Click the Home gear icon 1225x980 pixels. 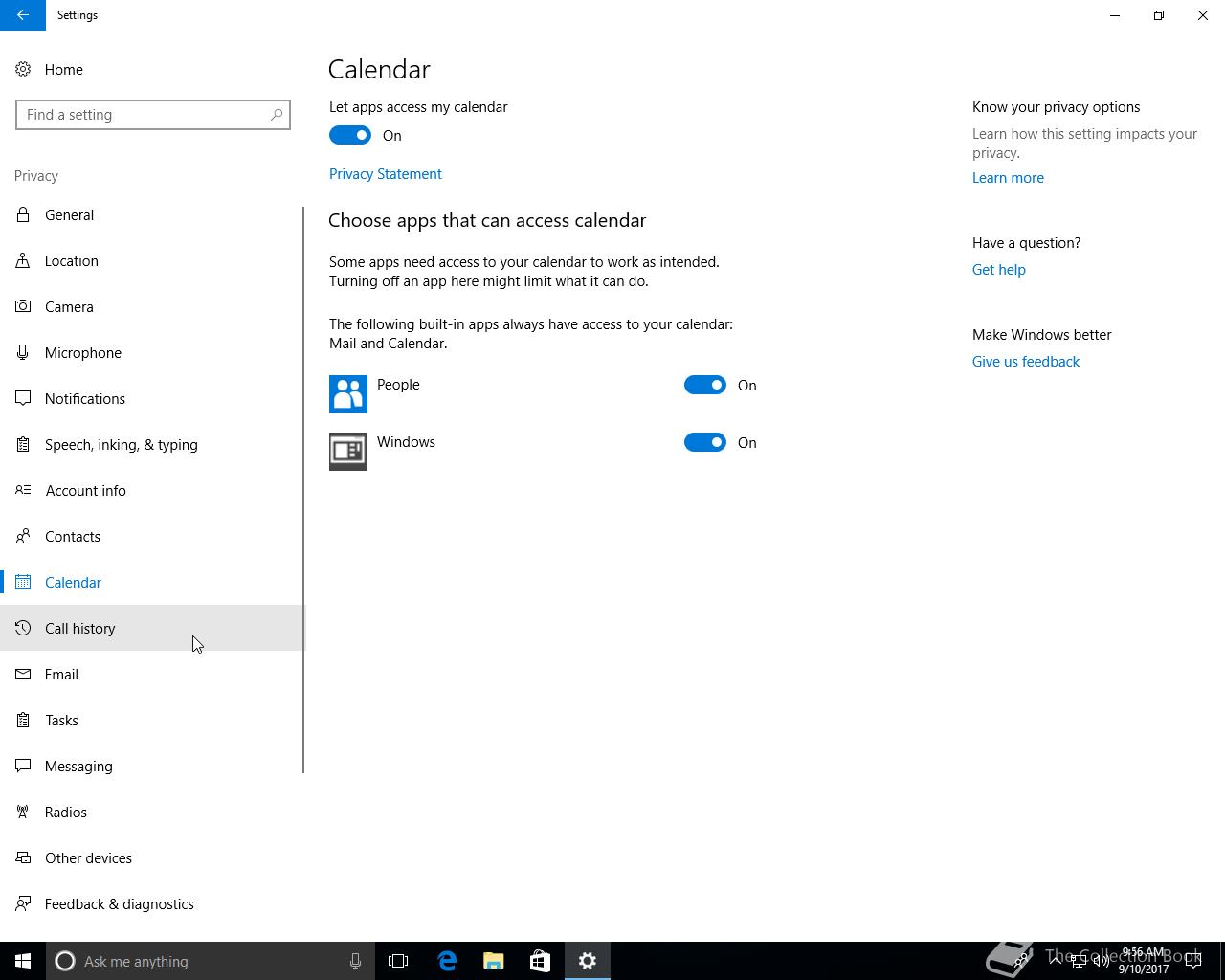[x=23, y=69]
